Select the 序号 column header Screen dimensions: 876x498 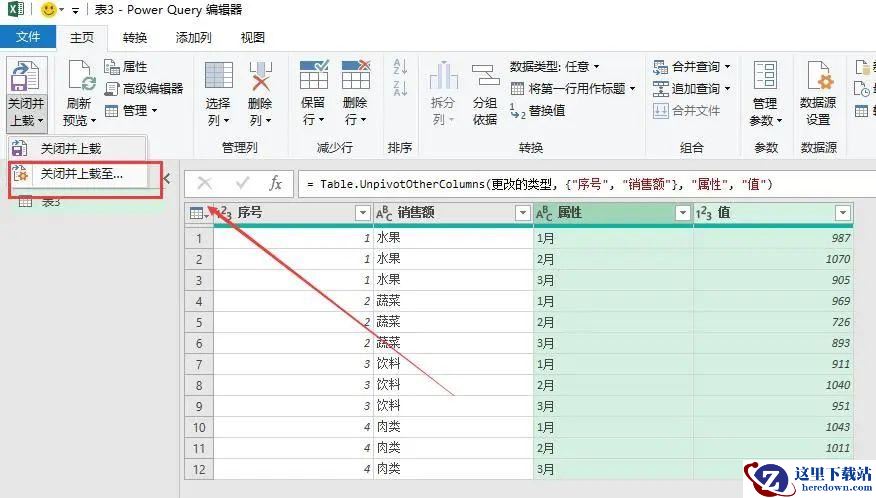click(x=293, y=213)
